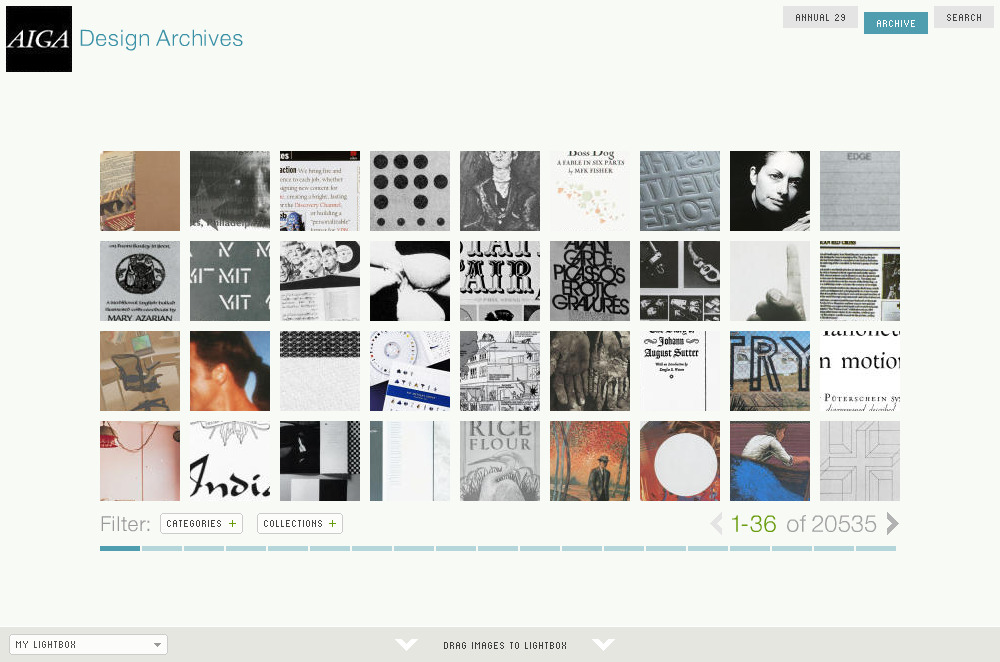Click the Design Archives title link
Image resolution: width=1000 pixels, height=662 pixels.
(x=161, y=38)
